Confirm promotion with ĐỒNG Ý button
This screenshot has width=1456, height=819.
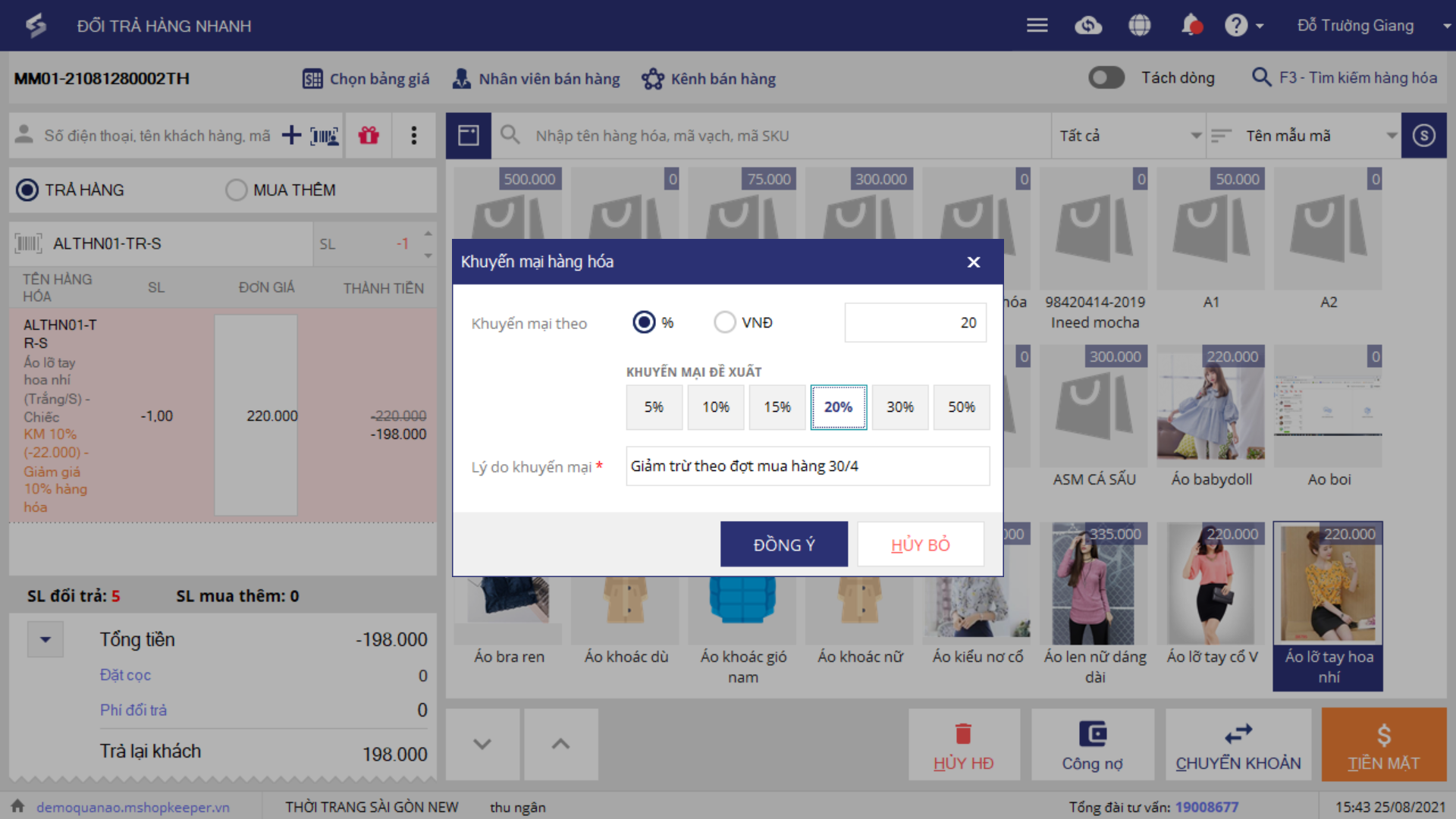click(x=783, y=544)
